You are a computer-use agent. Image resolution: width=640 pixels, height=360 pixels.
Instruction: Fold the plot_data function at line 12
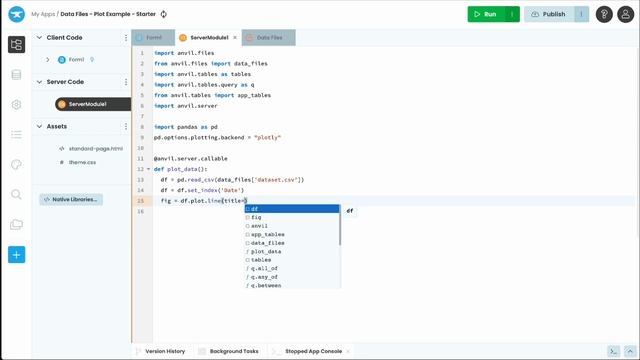[x=148, y=169]
